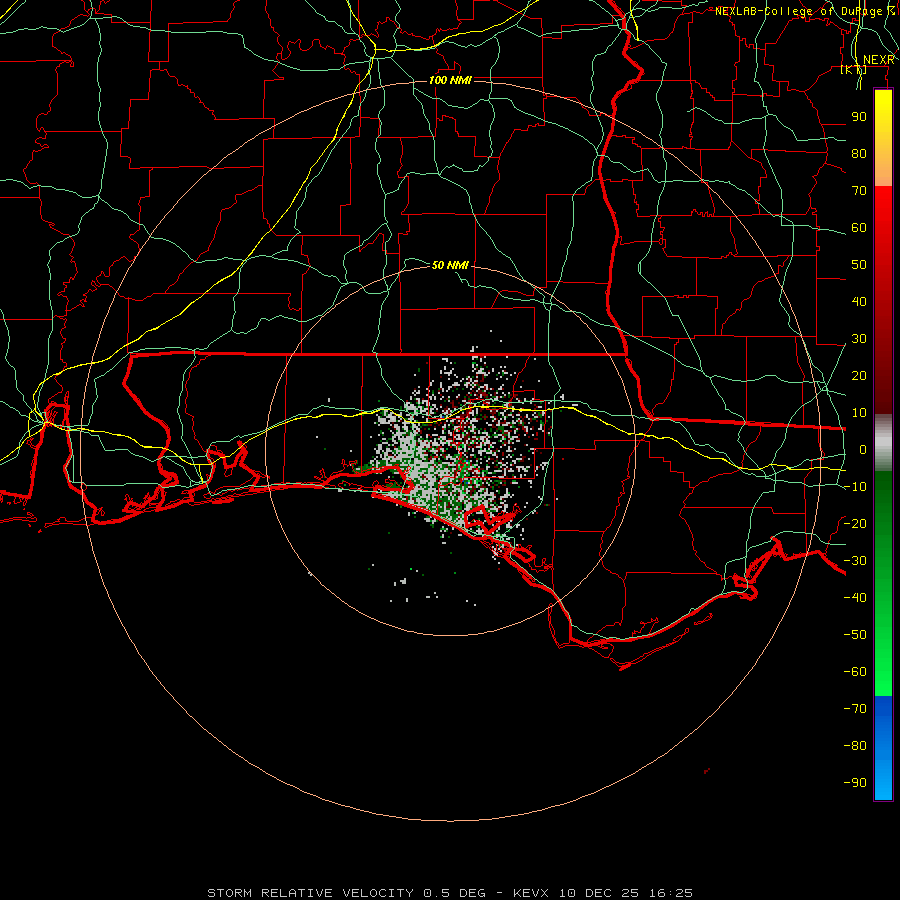Image resolution: width=900 pixels, height=900 pixels.
Task: Click the 30 value on the velocity scale
Action: click(859, 339)
